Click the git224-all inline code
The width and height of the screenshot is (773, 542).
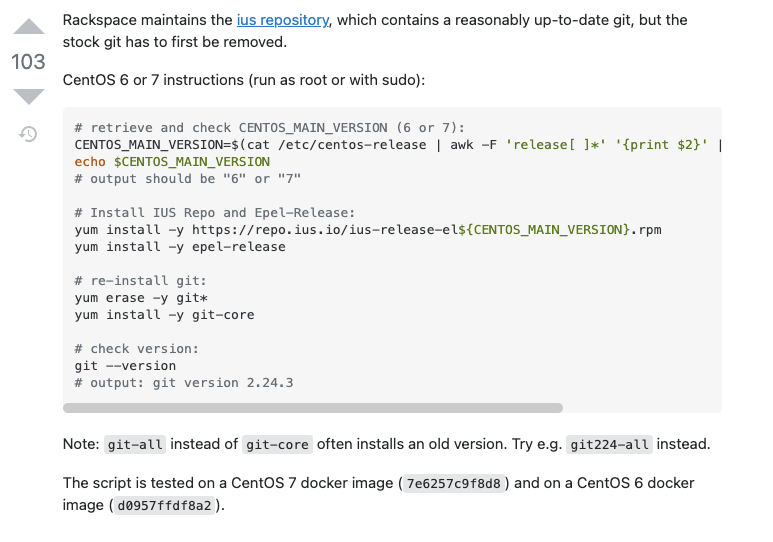click(x=609, y=444)
